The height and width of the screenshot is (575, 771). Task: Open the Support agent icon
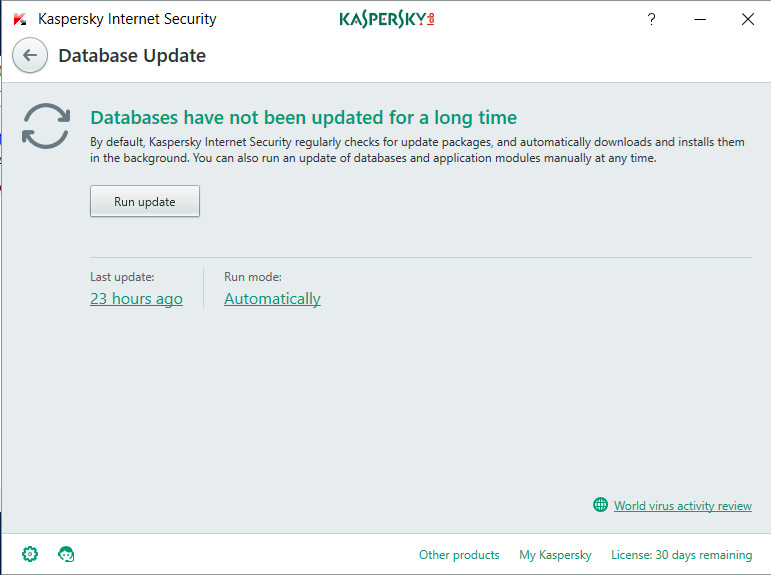click(x=67, y=554)
